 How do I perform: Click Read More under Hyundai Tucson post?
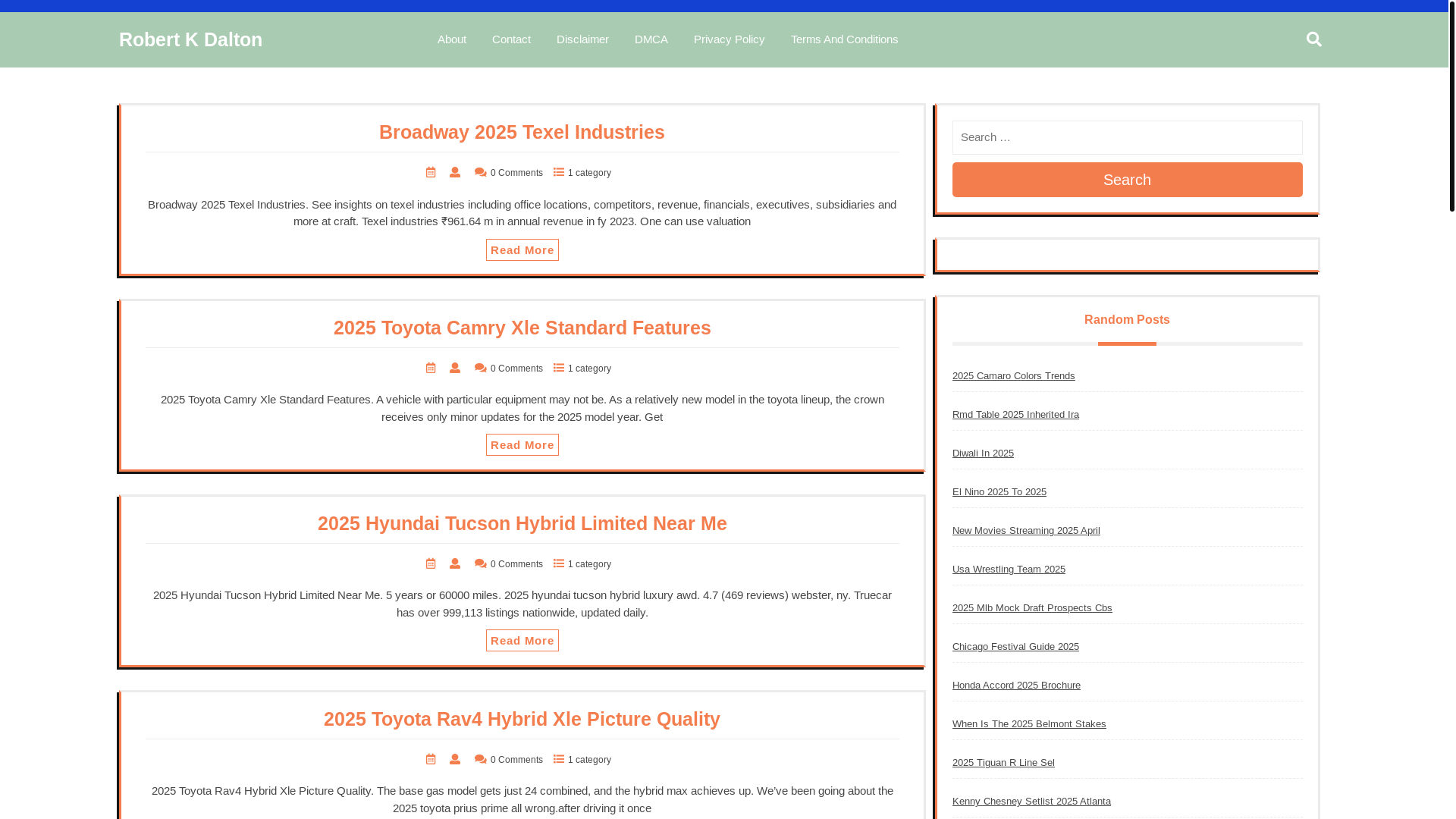pyautogui.click(x=522, y=641)
